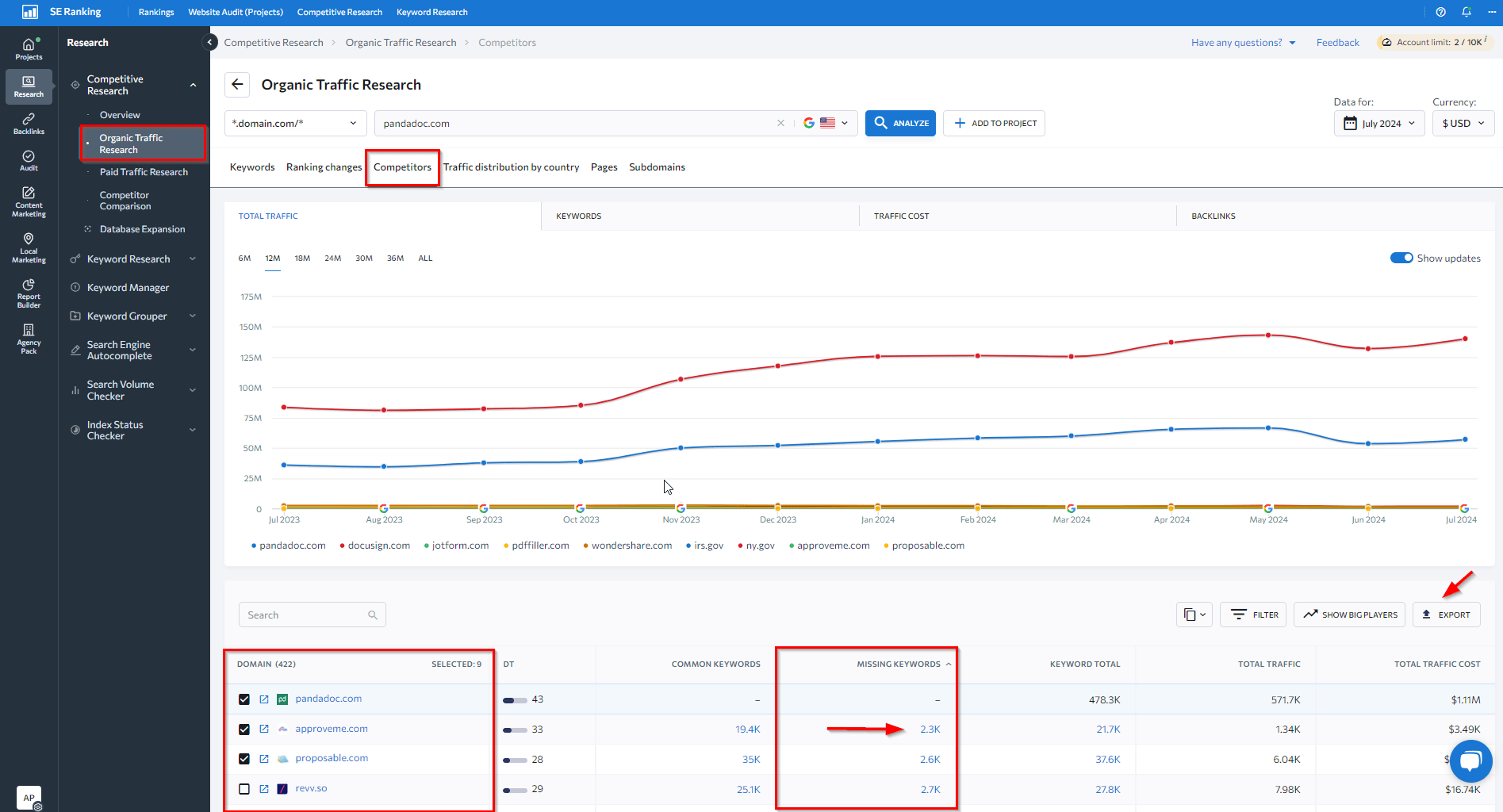This screenshot has height=812, width=1503.
Task: Clear the pandadoc.com domain field
Action: [x=780, y=123]
